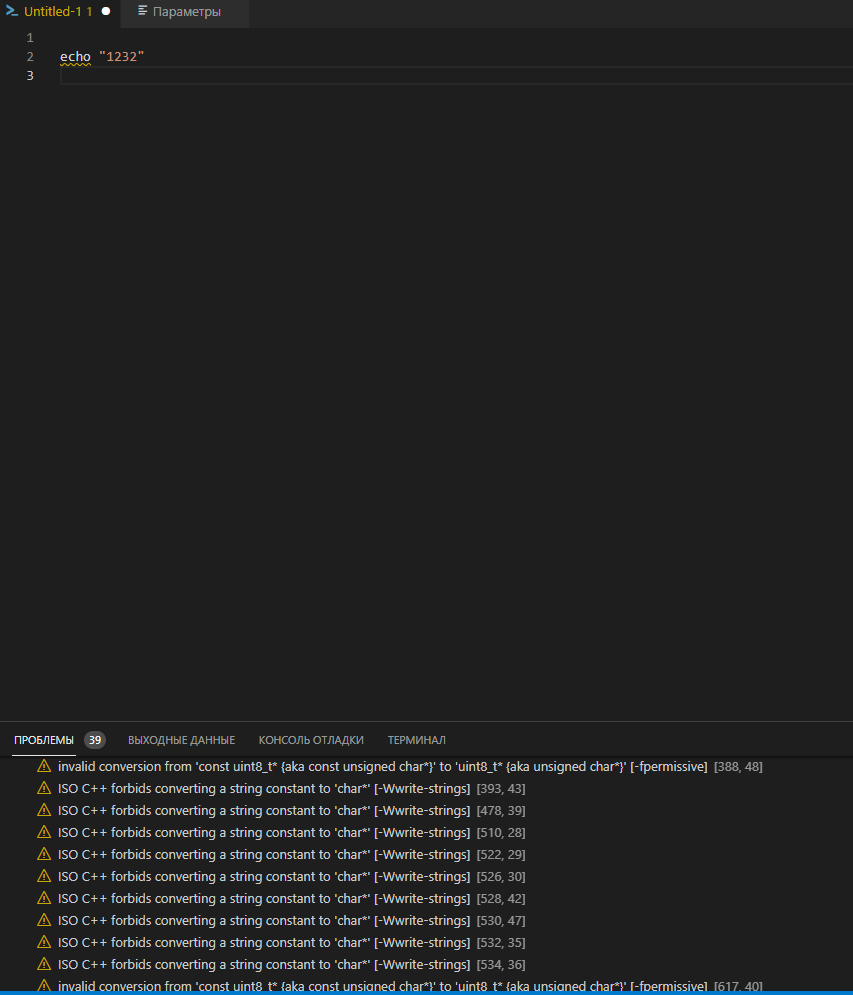This screenshot has width=853, height=995.
Task: Open the ПРОБЛЕМЫ panel tab
Action: pyautogui.click(x=44, y=740)
